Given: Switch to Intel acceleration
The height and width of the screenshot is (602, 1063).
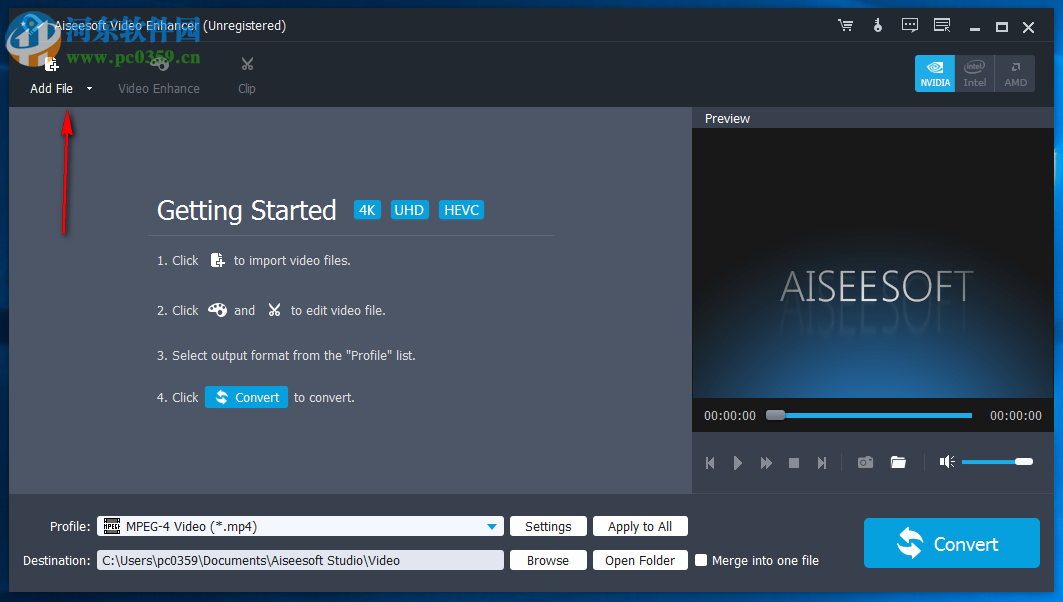Looking at the screenshot, I should tap(974, 73).
